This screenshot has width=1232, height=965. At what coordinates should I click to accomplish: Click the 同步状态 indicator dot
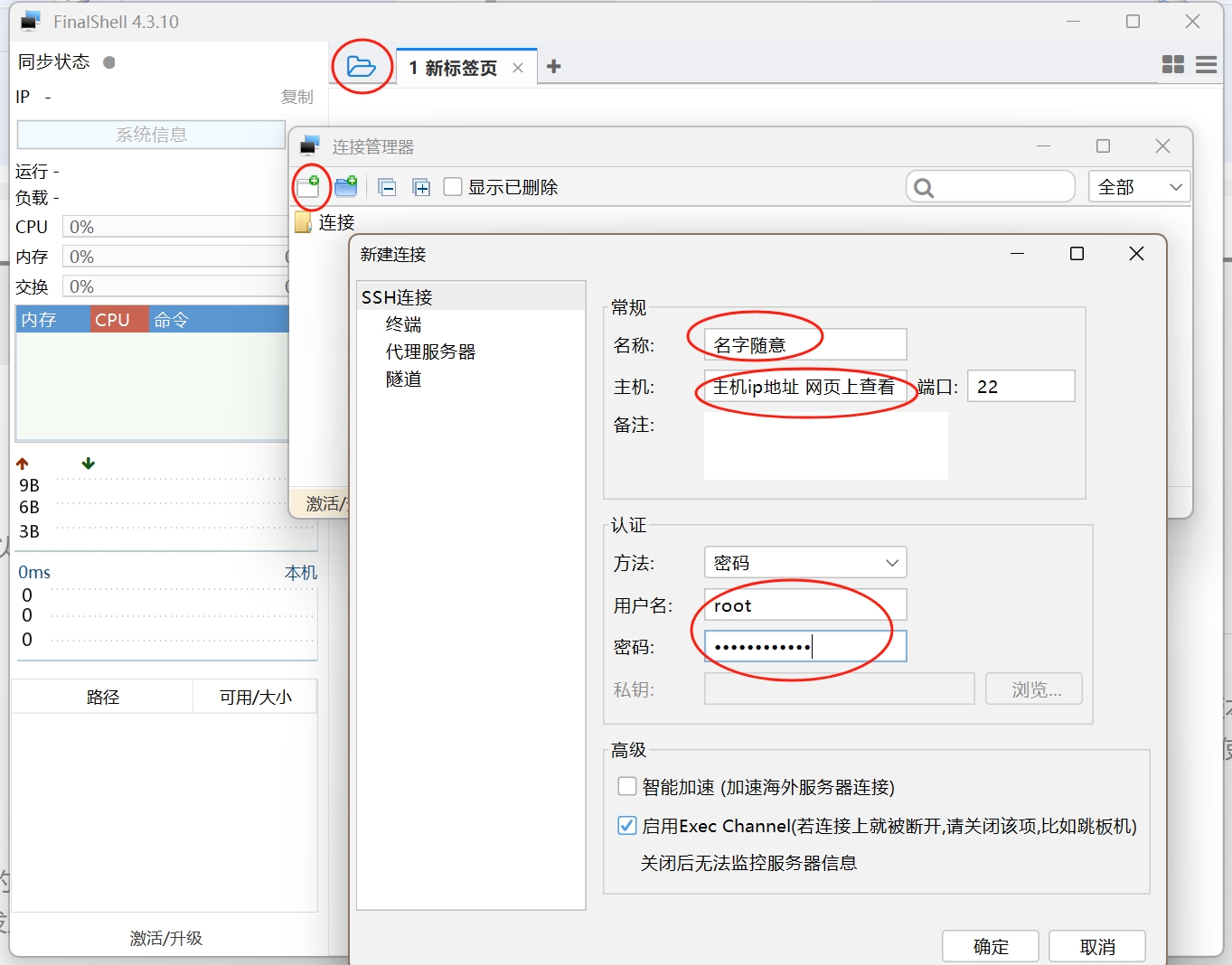109,62
